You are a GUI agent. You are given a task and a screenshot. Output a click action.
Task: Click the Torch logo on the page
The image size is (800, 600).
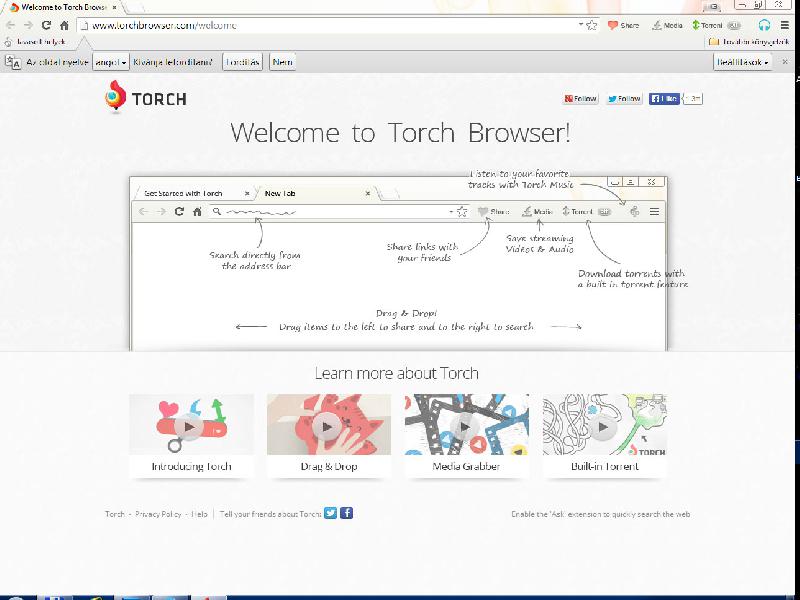click(x=145, y=96)
